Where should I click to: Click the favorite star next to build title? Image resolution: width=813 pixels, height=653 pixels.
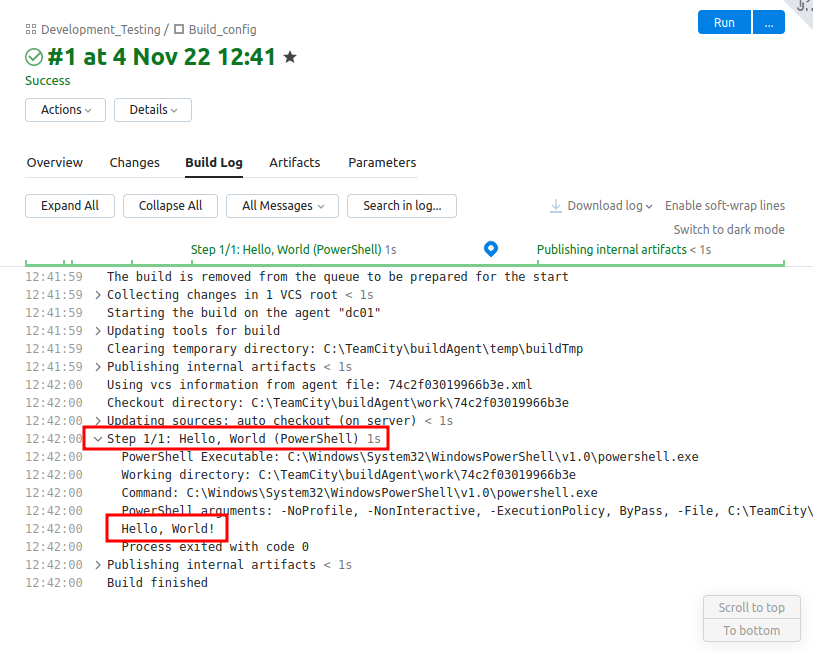click(x=290, y=58)
